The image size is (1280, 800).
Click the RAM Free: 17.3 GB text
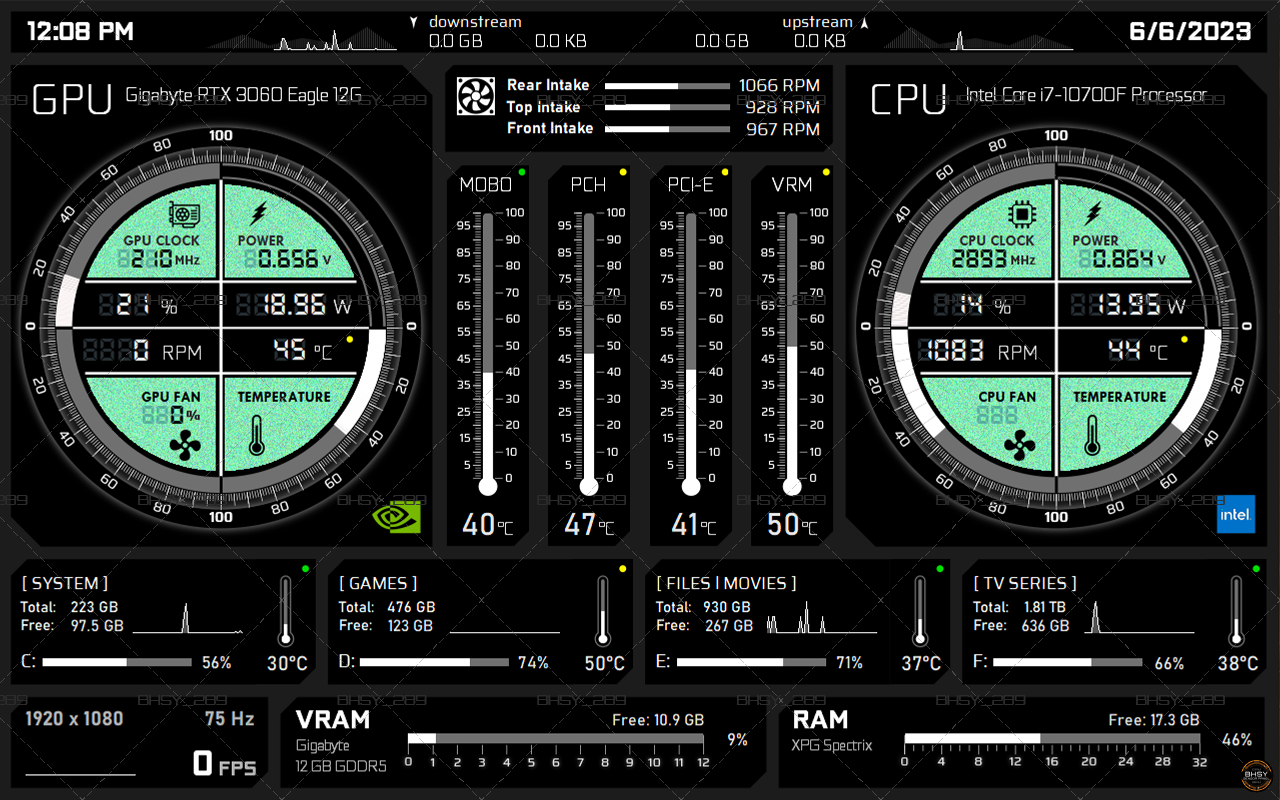(x=1154, y=720)
